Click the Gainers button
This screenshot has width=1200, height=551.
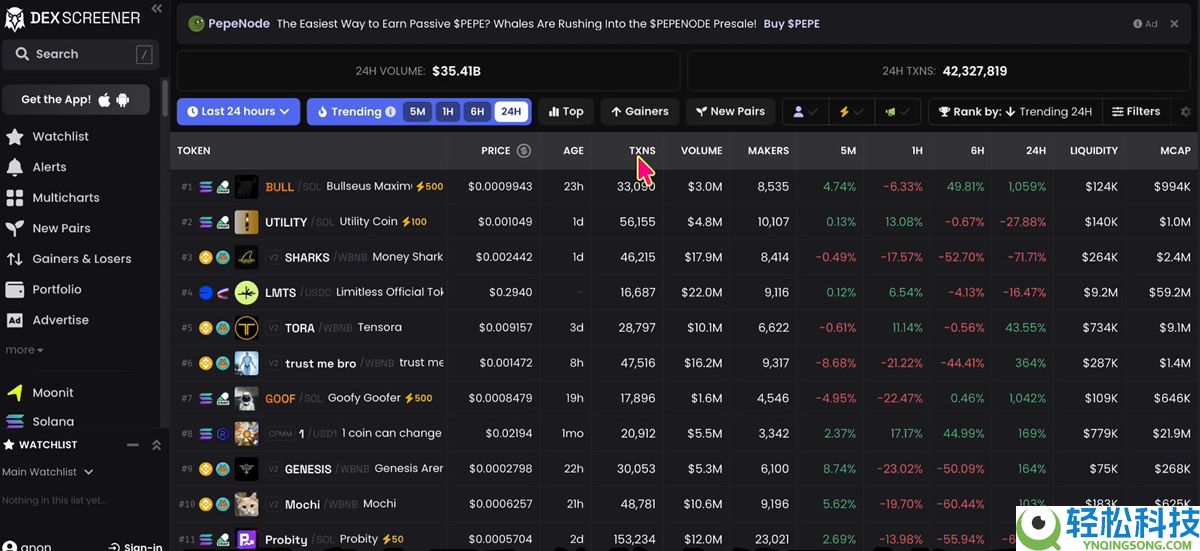click(640, 112)
